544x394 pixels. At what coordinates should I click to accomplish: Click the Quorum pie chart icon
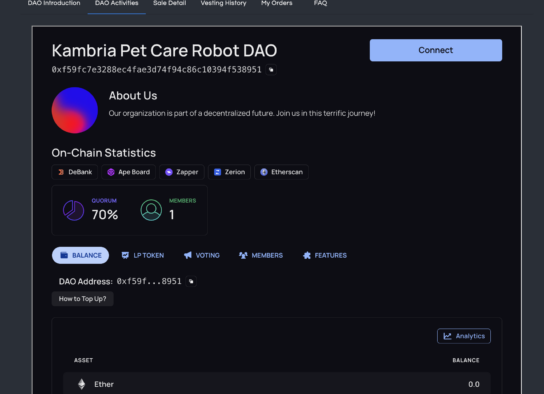[73, 210]
